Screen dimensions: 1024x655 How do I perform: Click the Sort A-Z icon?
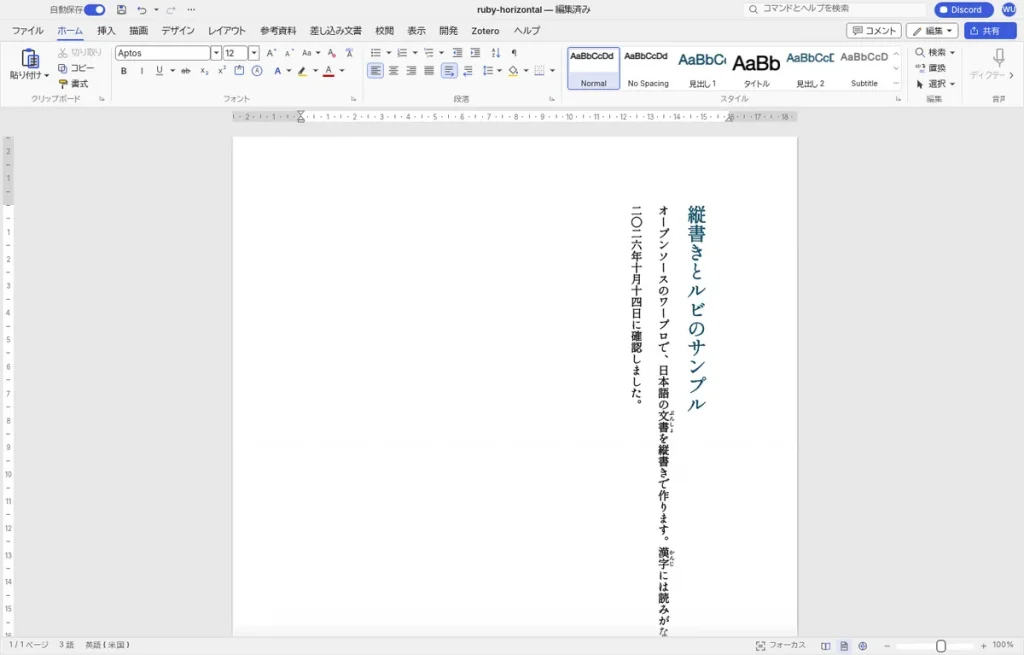[x=496, y=53]
